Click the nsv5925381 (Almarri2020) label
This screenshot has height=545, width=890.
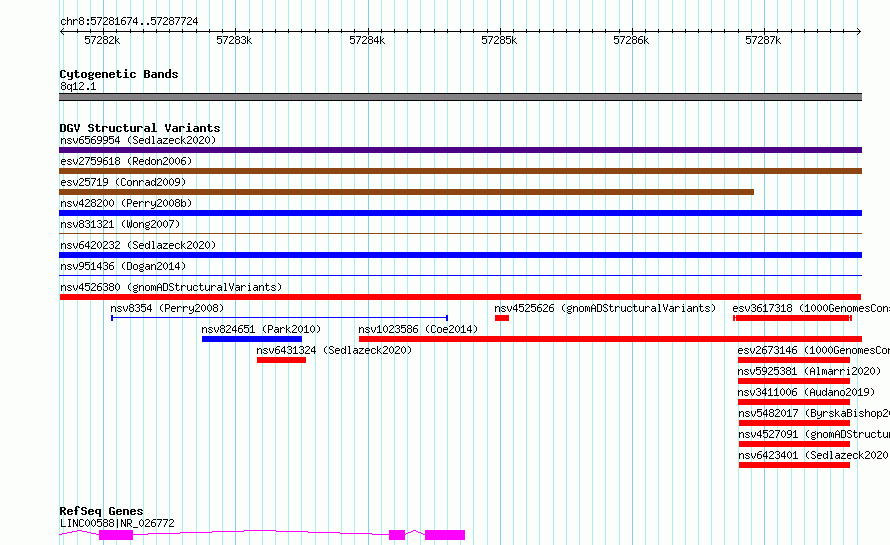[809, 371]
